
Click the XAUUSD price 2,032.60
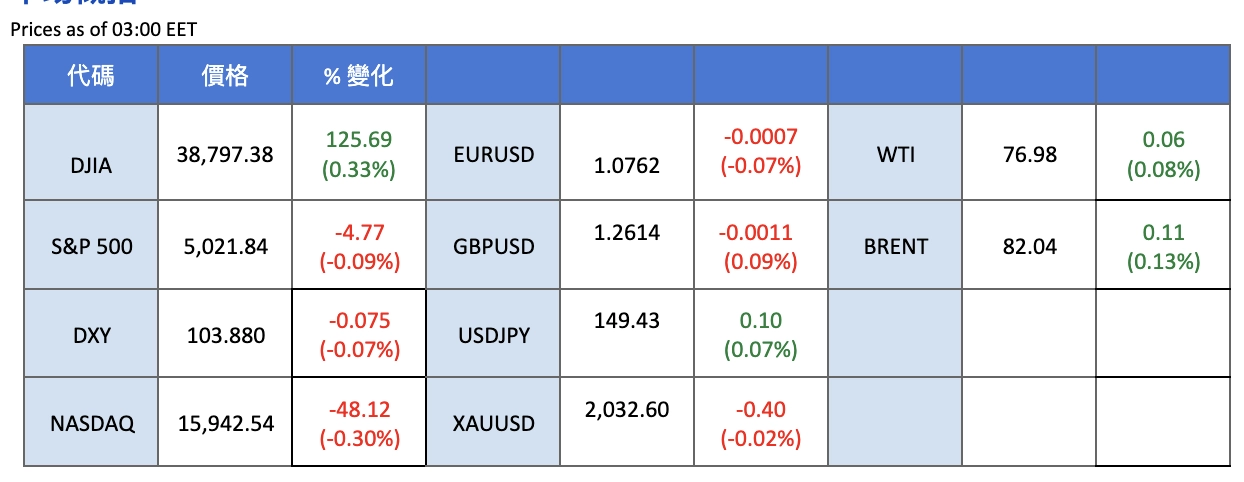626,409
